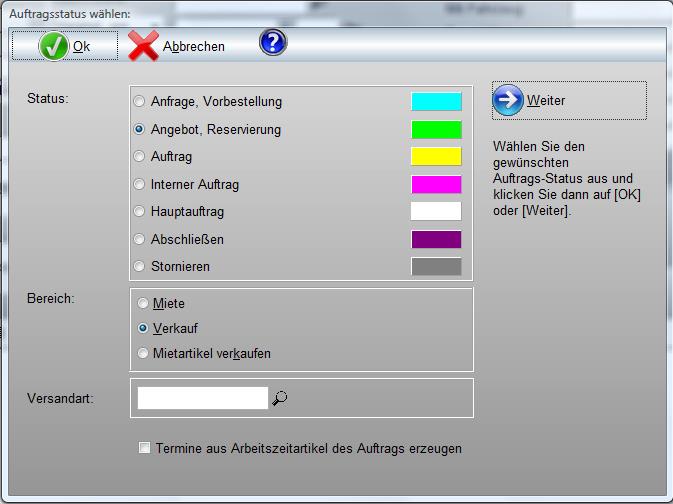673x504 pixels.
Task: Click the green Angebot color swatch
Action: [x=436, y=129]
